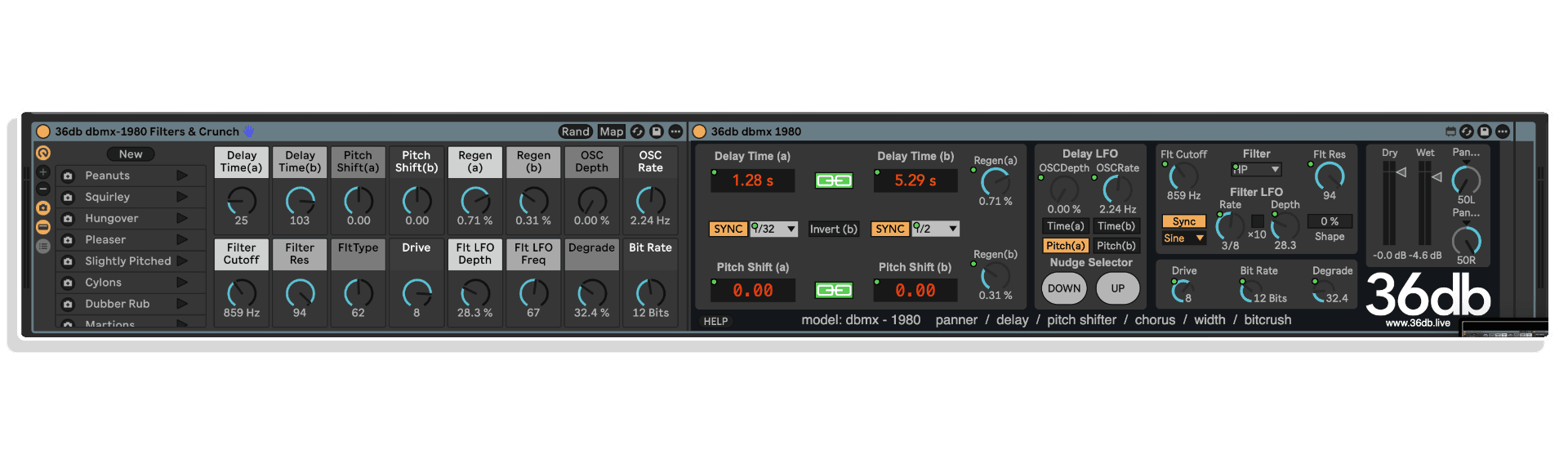1568x450 pixels.
Task: Click Nudge Selector UP button
Action: click(1117, 288)
